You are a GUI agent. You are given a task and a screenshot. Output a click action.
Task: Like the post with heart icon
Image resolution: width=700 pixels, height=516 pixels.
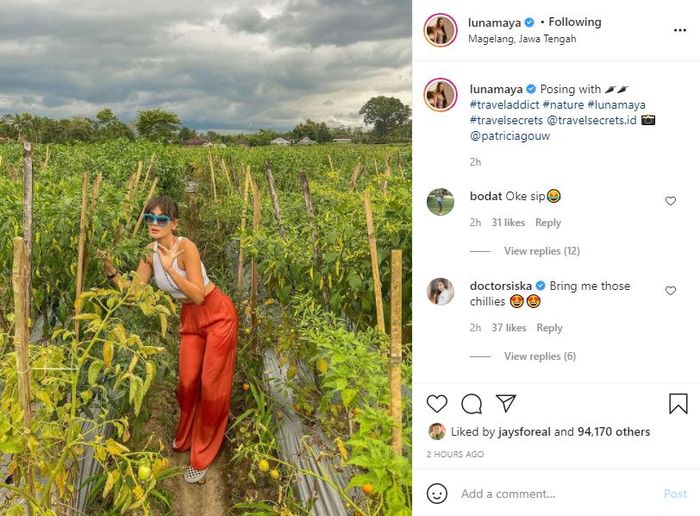(x=437, y=404)
